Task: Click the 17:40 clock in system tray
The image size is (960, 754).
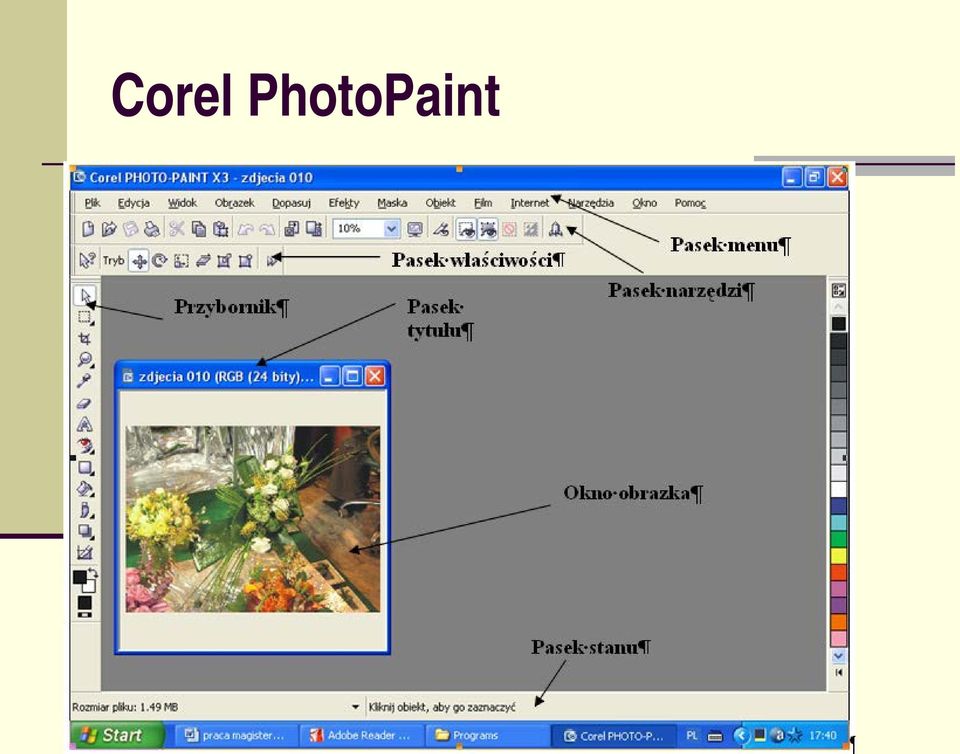Action: tap(822, 735)
